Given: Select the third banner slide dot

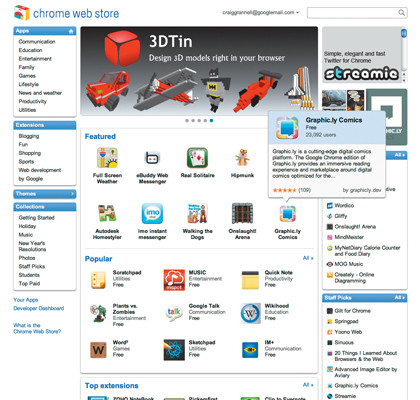Looking at the screenshot, I should coord(199,121).
